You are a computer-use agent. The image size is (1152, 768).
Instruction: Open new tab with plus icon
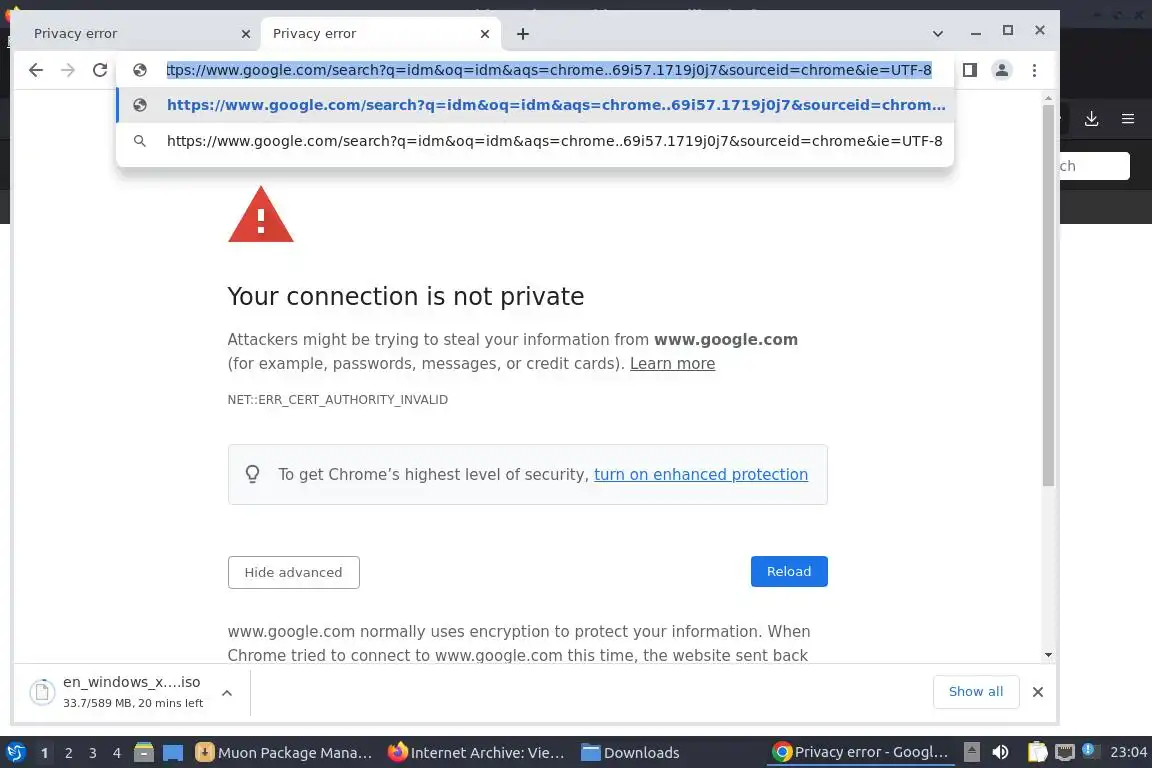523,34
